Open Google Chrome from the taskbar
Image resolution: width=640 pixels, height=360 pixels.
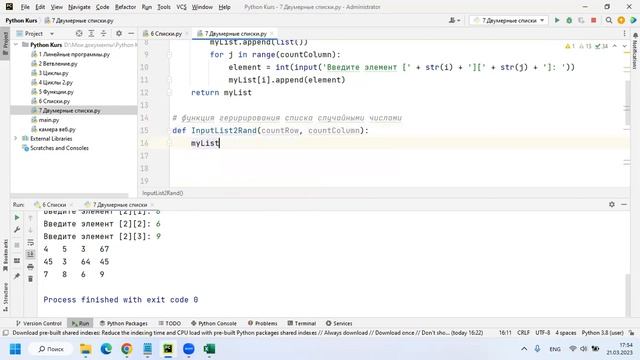click(x=127, y=349)
